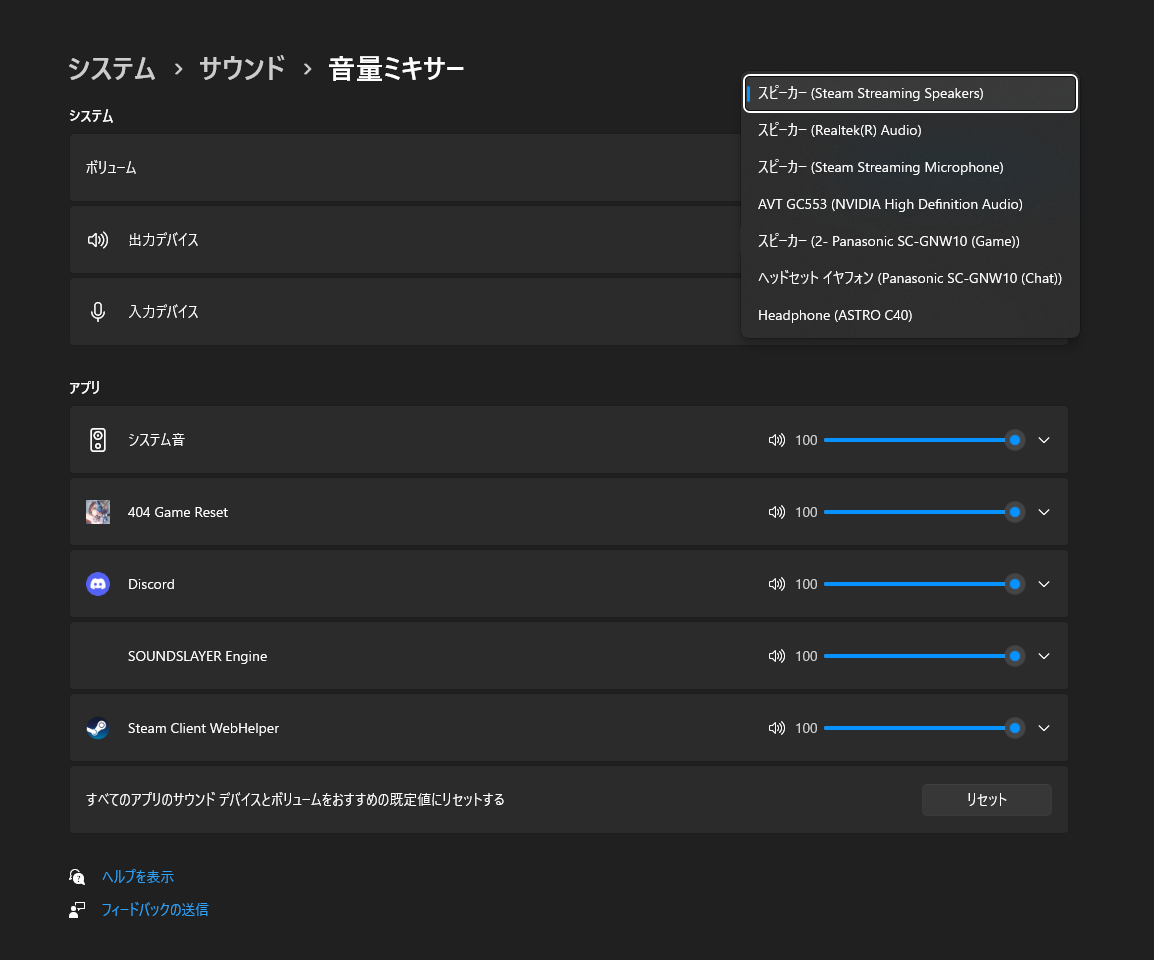Select スピーカー (Realtek(R) Audio) from the device list
Screen dimensions: 1154x960
[840, 130]
